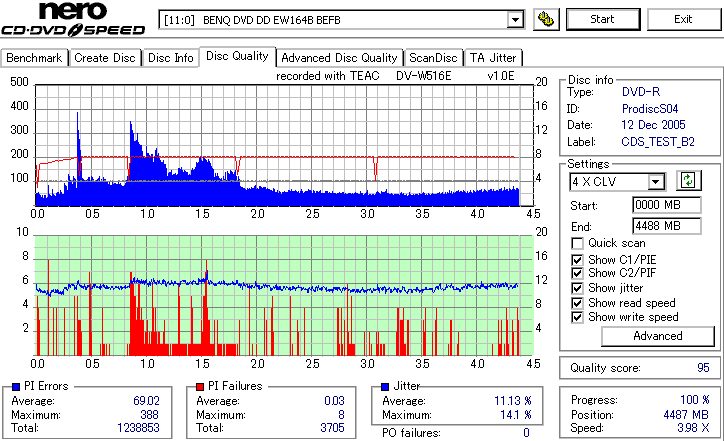Click the blue PI Errors legend square

(16, 387)
